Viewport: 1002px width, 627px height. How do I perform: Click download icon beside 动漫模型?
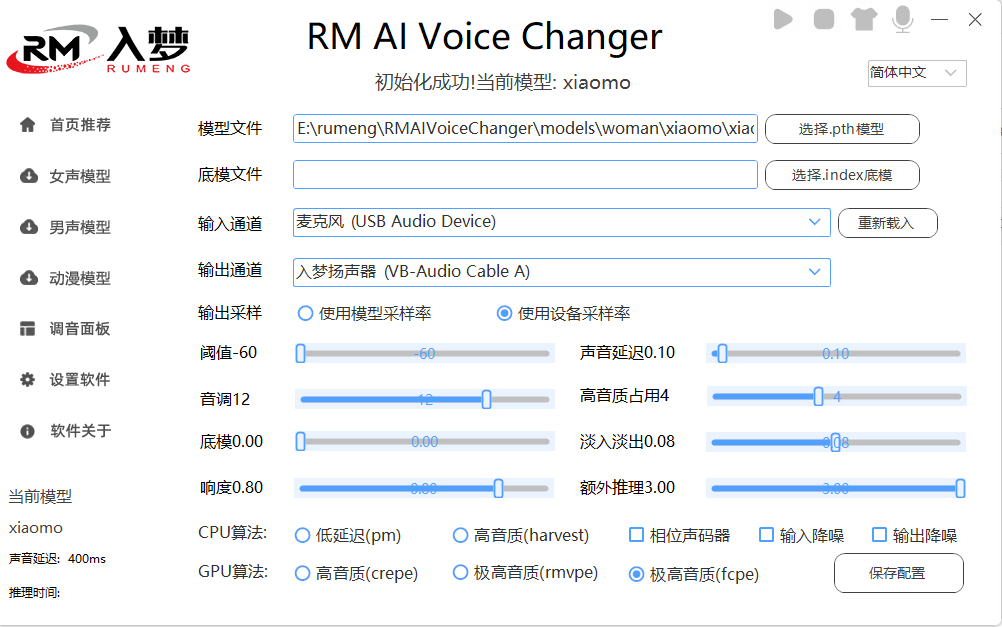pyautogui.click(x=29, y=278)
